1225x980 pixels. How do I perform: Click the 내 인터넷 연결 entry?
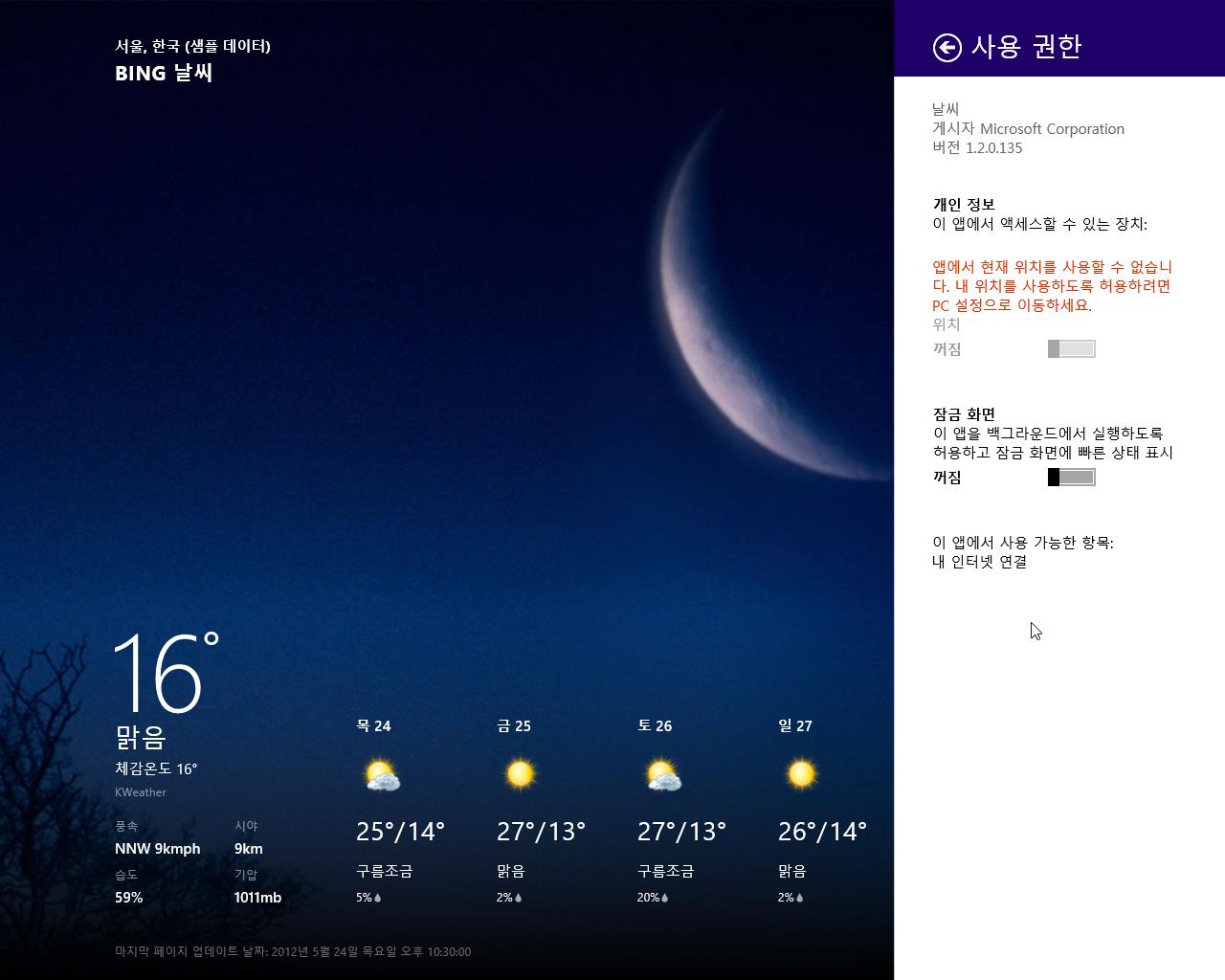coord(980,562)
